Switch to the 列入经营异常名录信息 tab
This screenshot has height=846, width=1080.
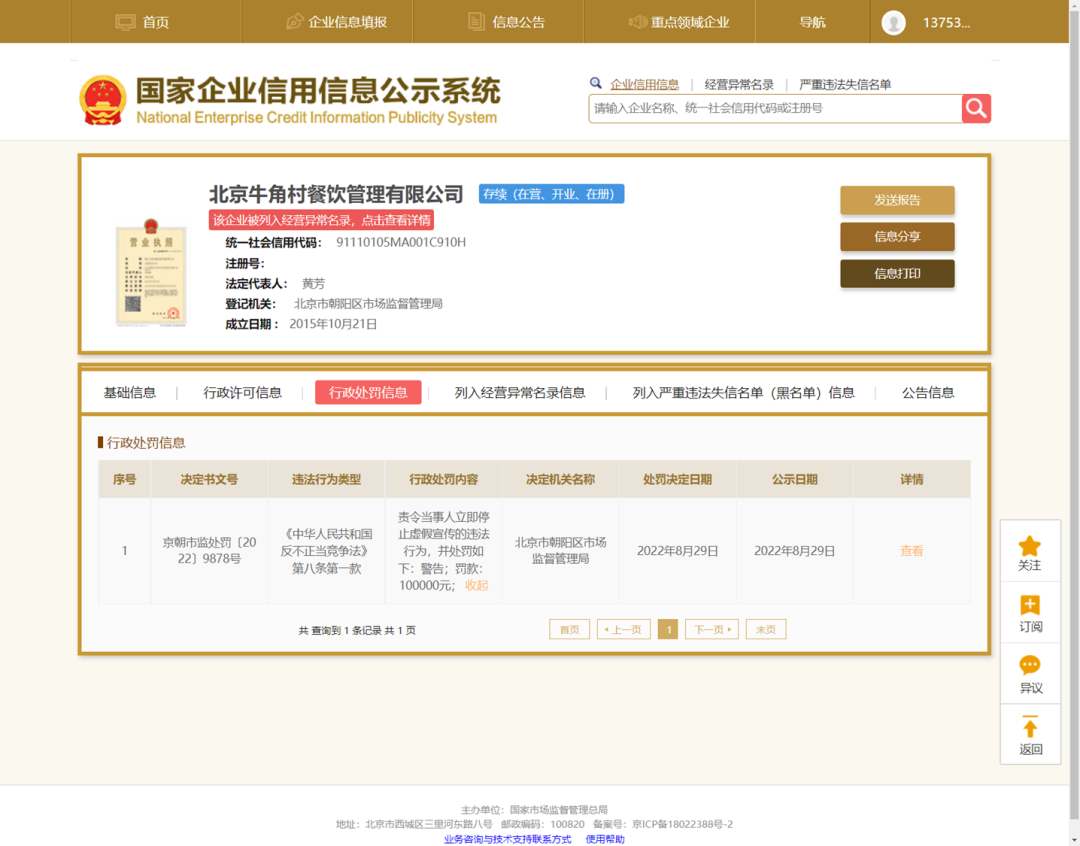pos(519,393)
